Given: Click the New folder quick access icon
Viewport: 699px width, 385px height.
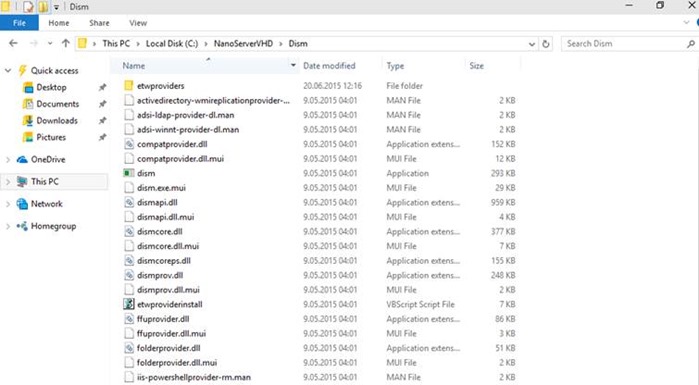Looking at the screenshot, I should click(43, 7).
